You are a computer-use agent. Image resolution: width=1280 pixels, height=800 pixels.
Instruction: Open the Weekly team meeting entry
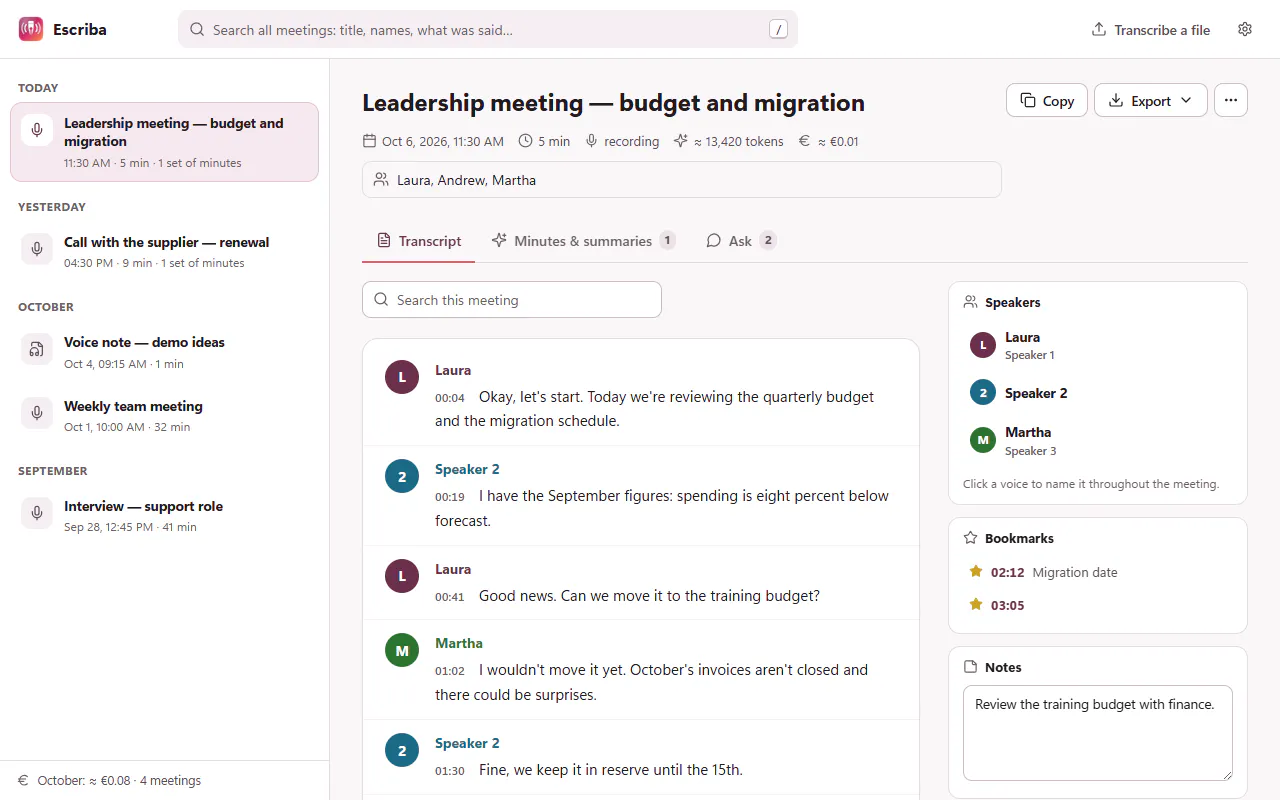tap(164, 416)
